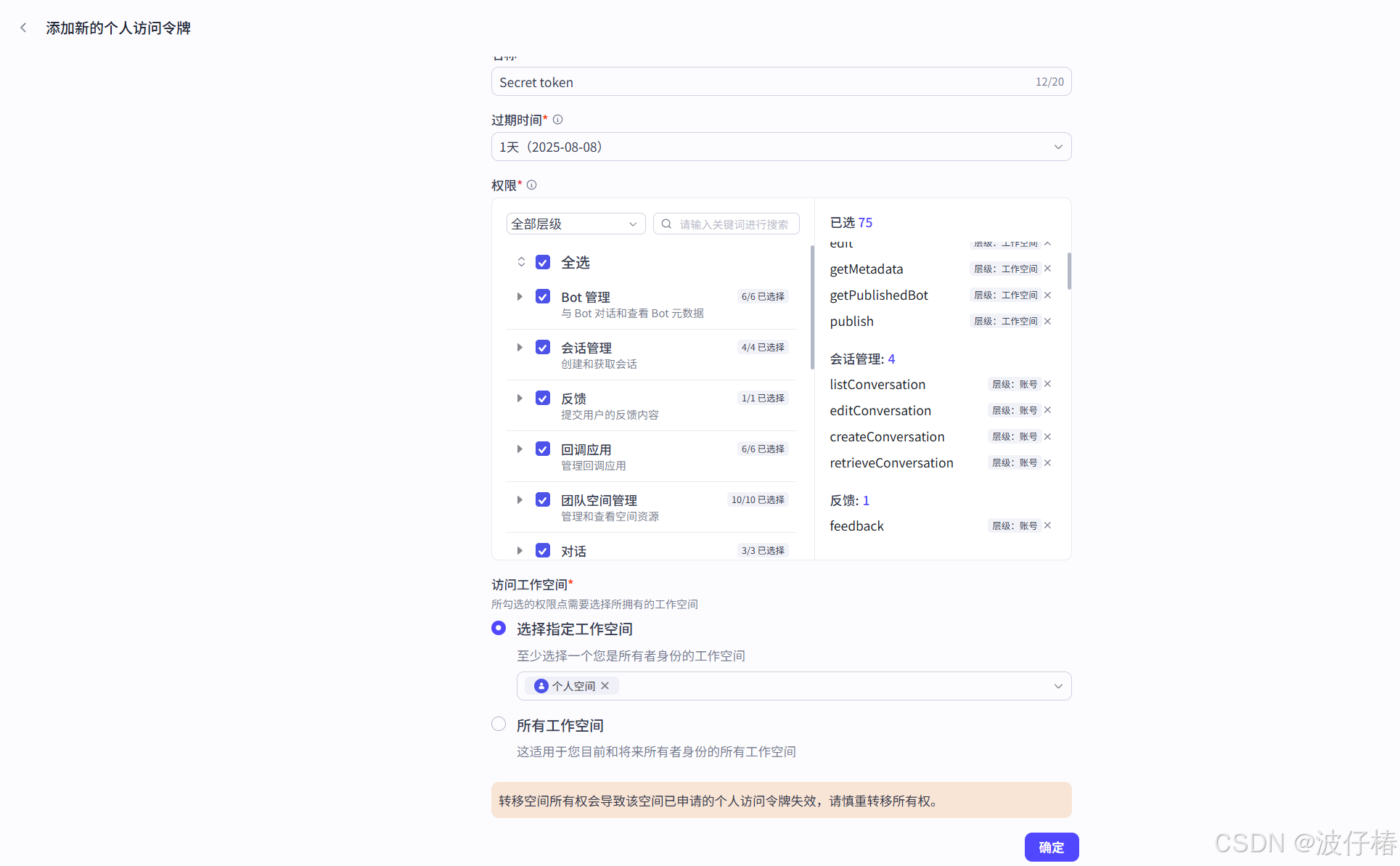Click the sort icon beside 全选
Screen dimensions: 1400x866
pos(520,262)
